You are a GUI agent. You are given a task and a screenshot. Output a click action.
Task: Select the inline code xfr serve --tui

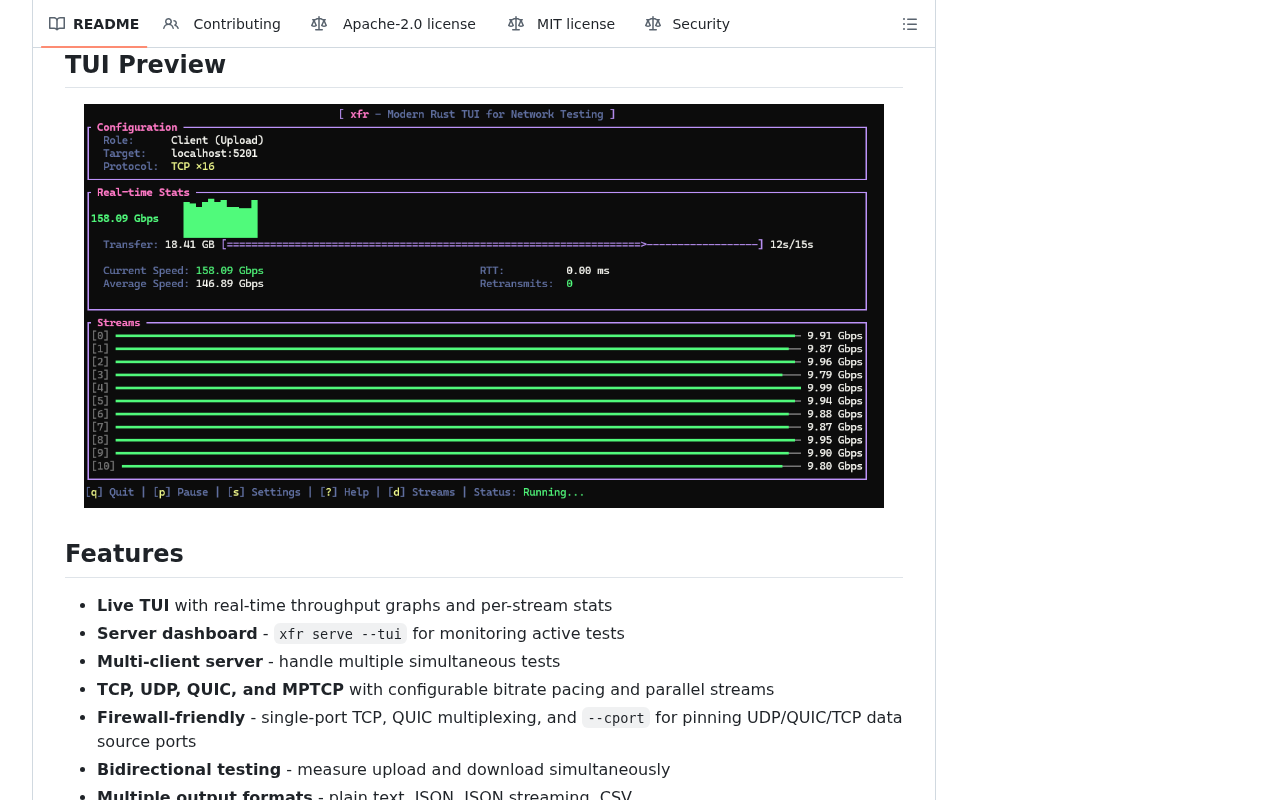click(x=340, y=633)
